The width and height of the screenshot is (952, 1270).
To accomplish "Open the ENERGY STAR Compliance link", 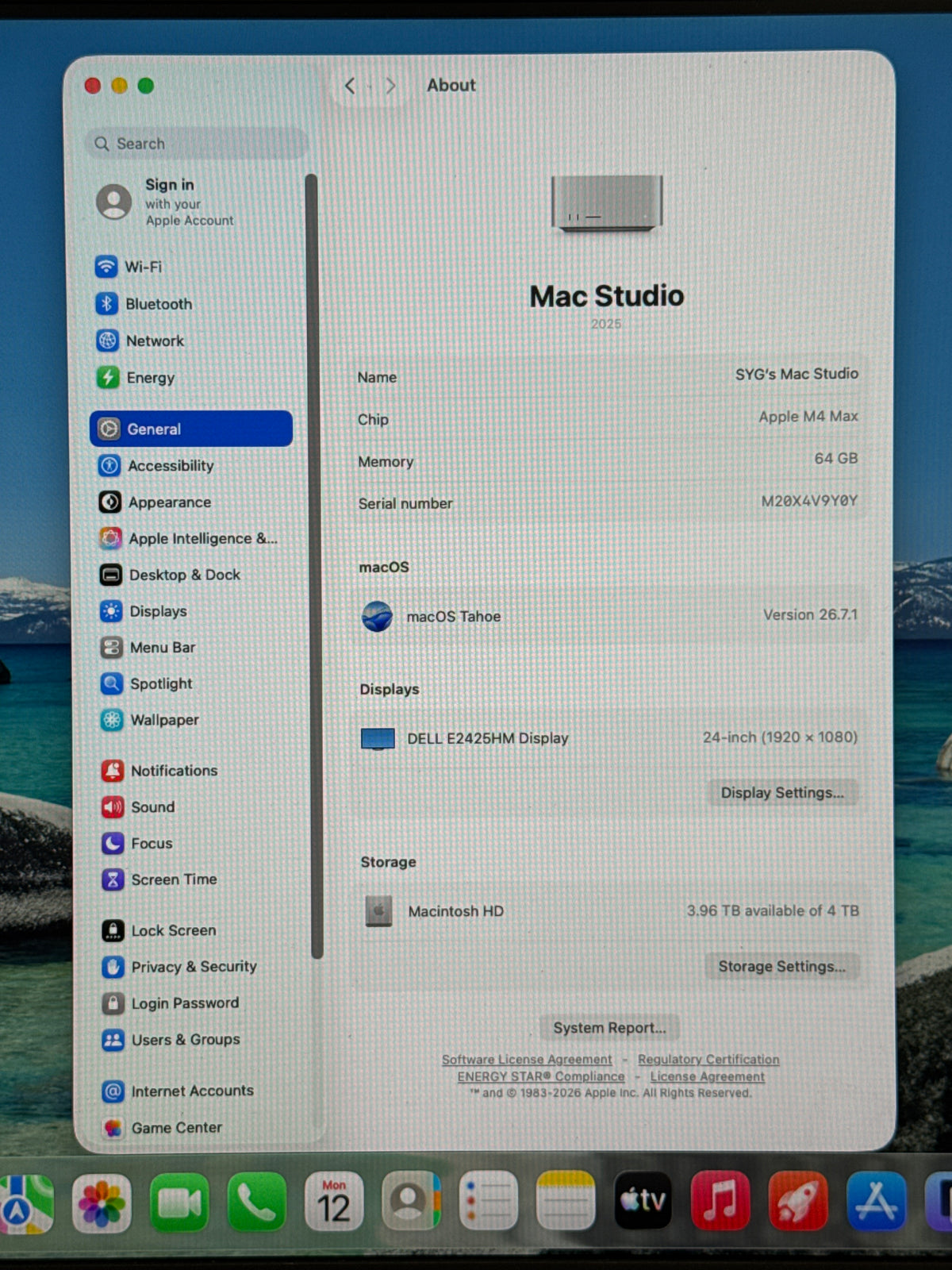I will pos(541,1077).
